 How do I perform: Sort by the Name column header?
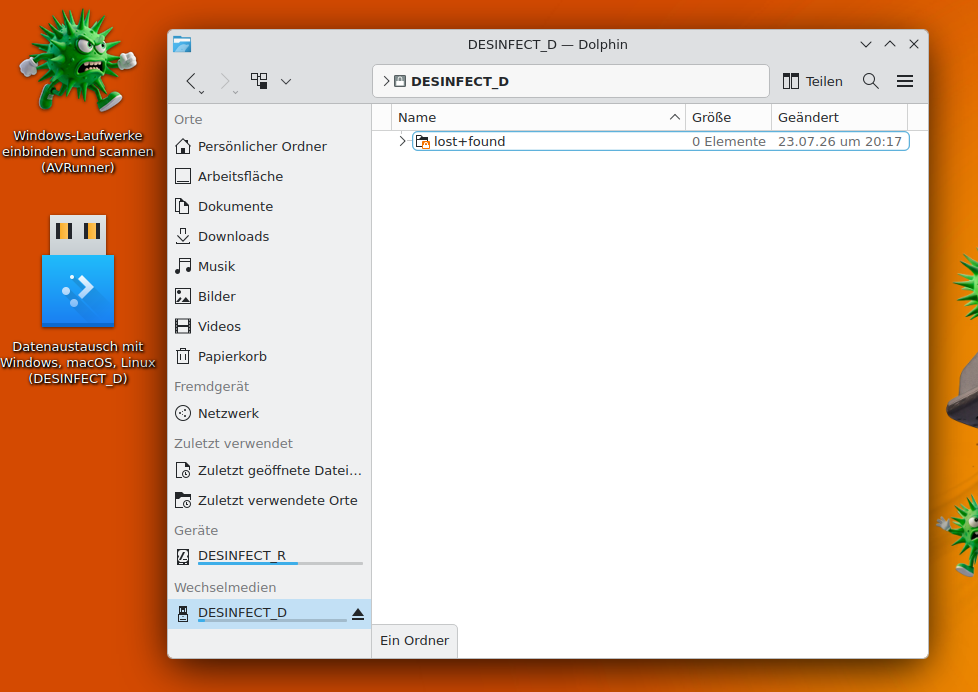click(538, 117)
